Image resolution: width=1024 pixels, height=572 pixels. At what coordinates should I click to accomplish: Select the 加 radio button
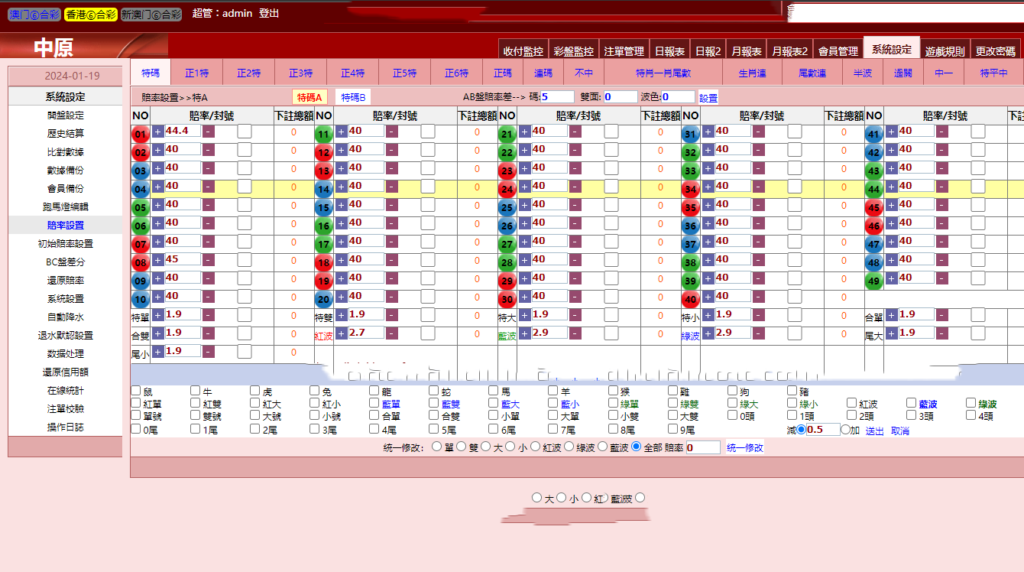(x=845, y=430)
